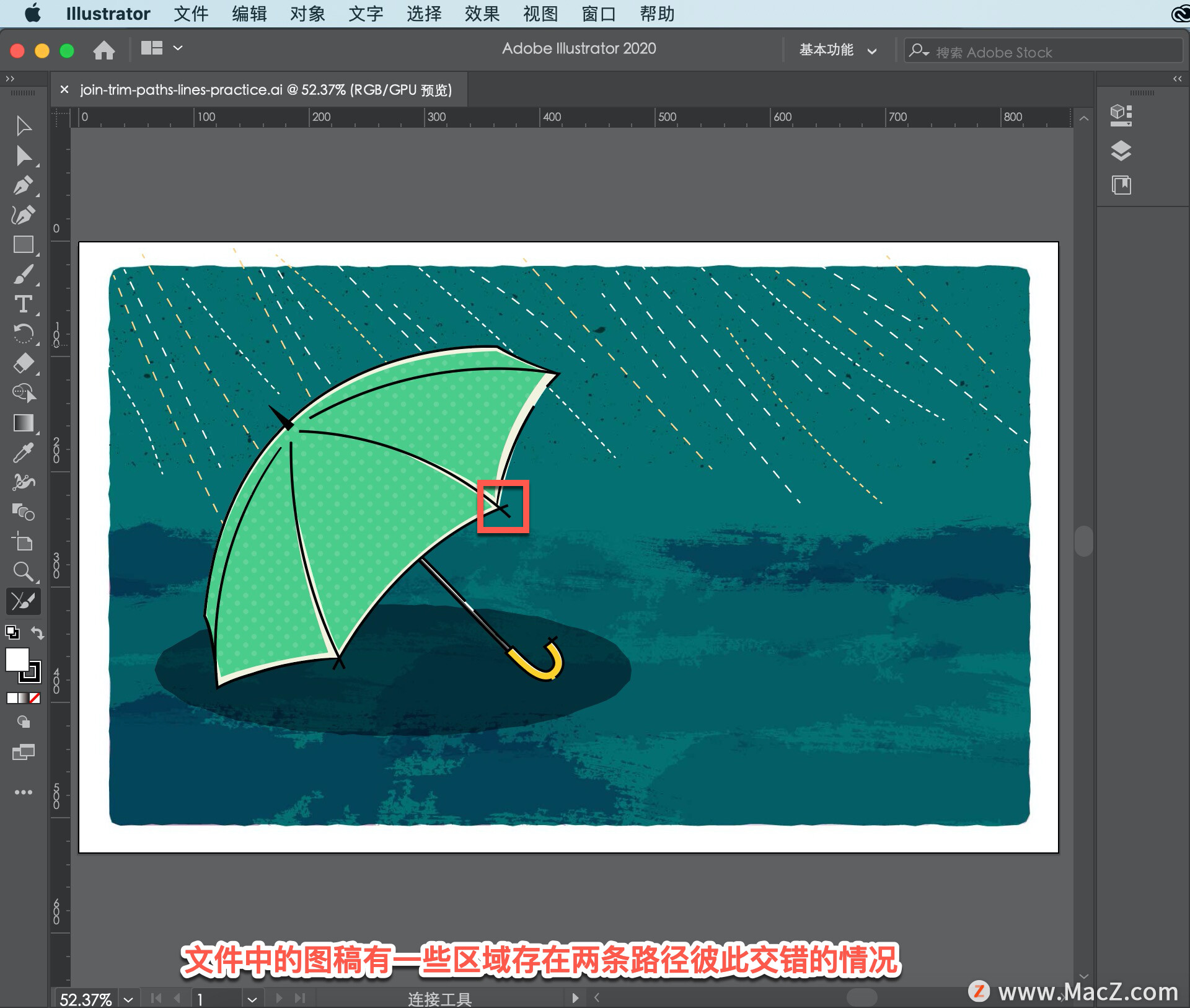Open status bar display options arrow
1190x1008 pixels.
pyautogui.click(x=575, y=998)
